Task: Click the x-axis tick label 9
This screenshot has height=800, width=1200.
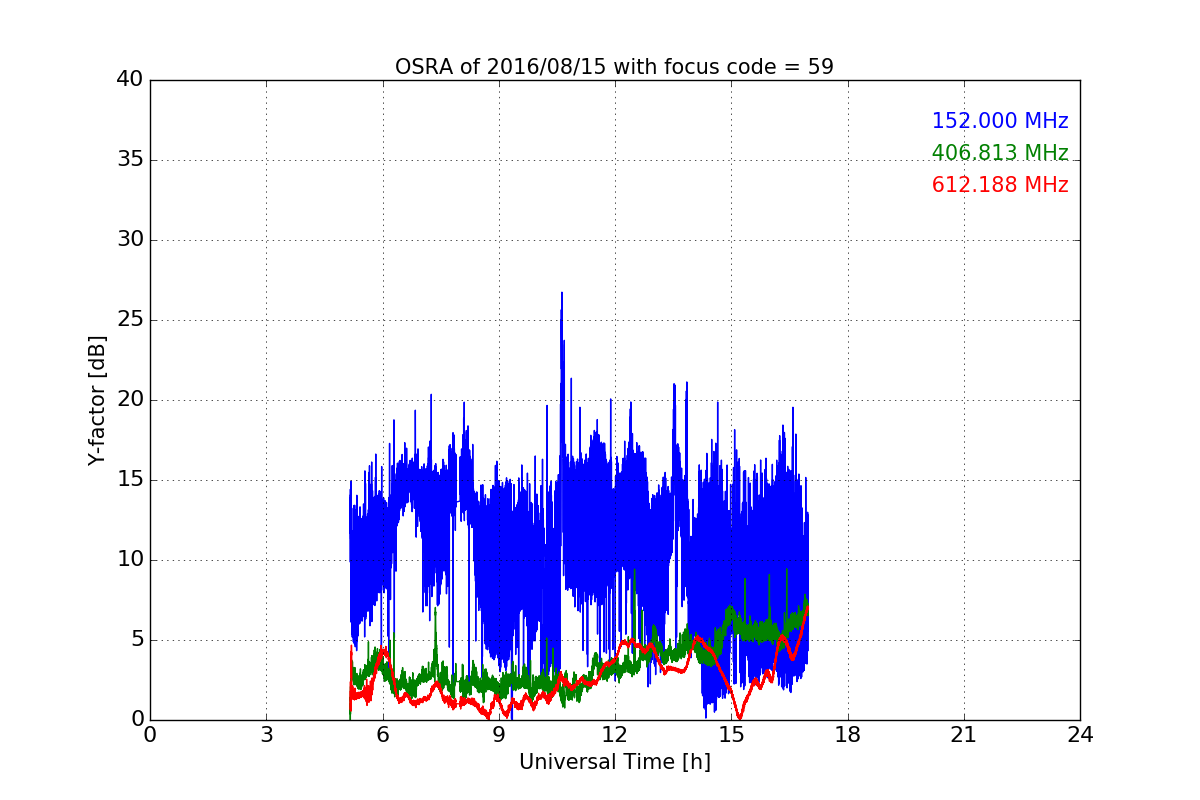Action: tap(498, 734)
